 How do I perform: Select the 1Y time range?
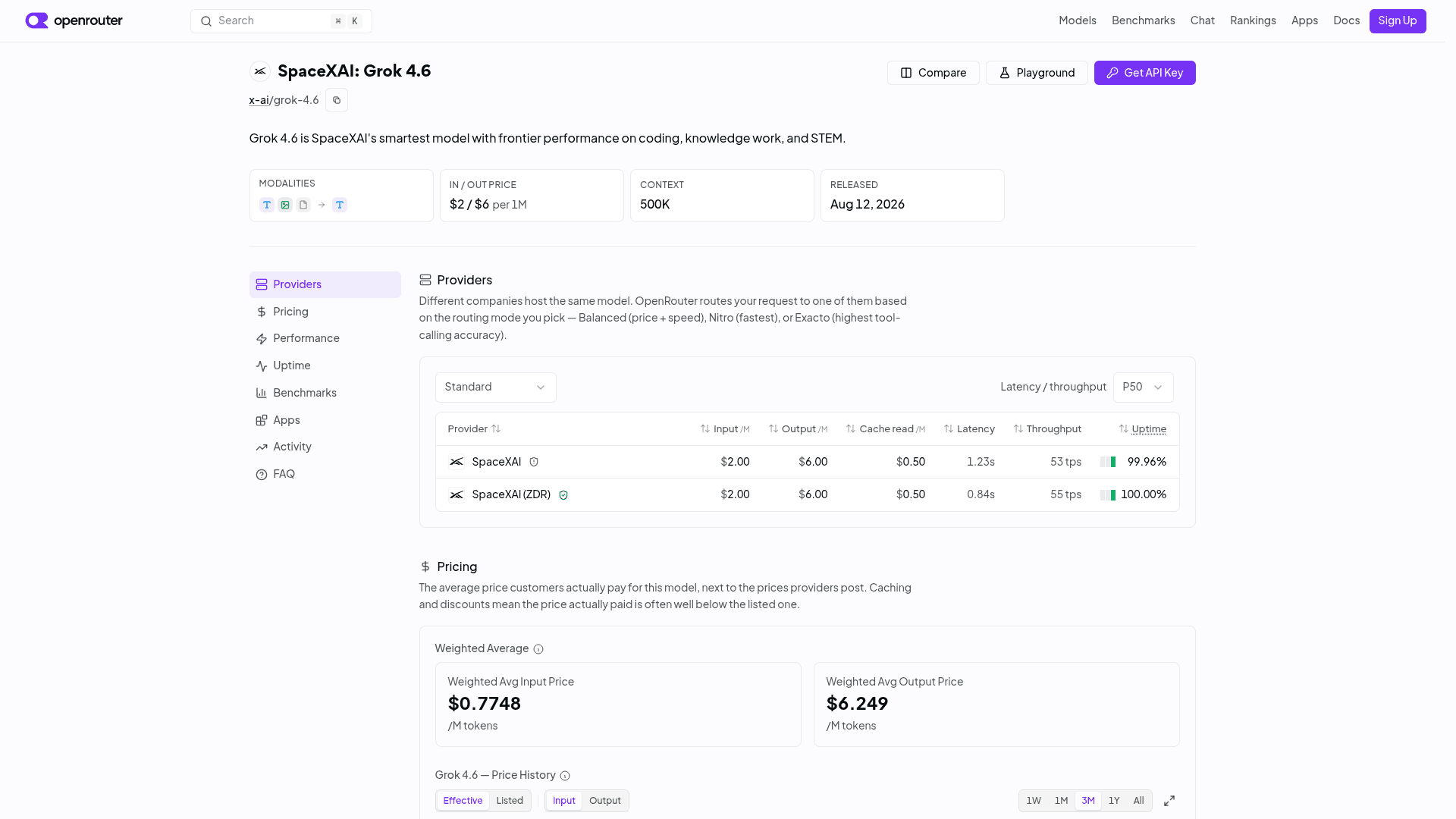[1114, 801]
